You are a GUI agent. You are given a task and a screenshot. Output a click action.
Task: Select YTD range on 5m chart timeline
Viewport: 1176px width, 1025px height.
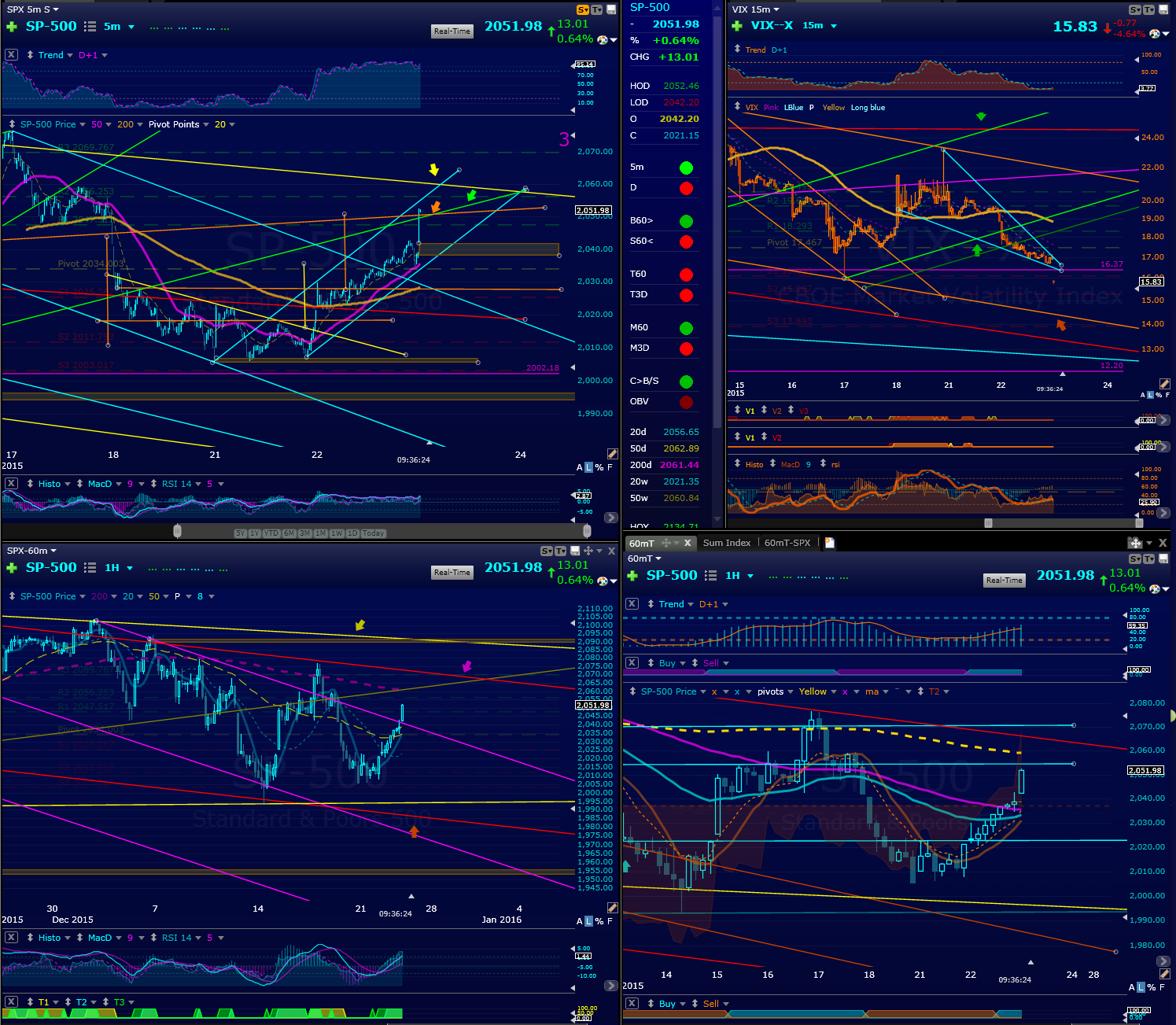(271, 533)
